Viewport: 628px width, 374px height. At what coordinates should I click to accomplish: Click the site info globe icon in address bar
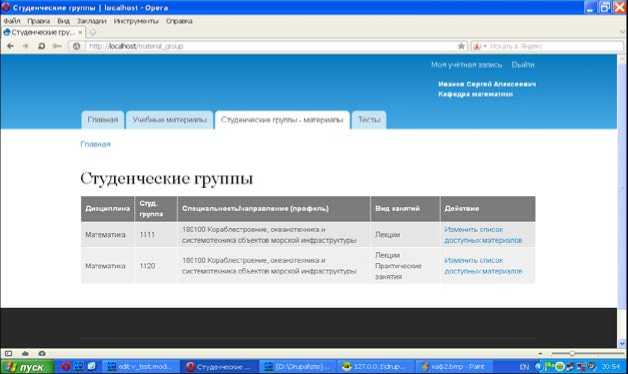point(76,46)
